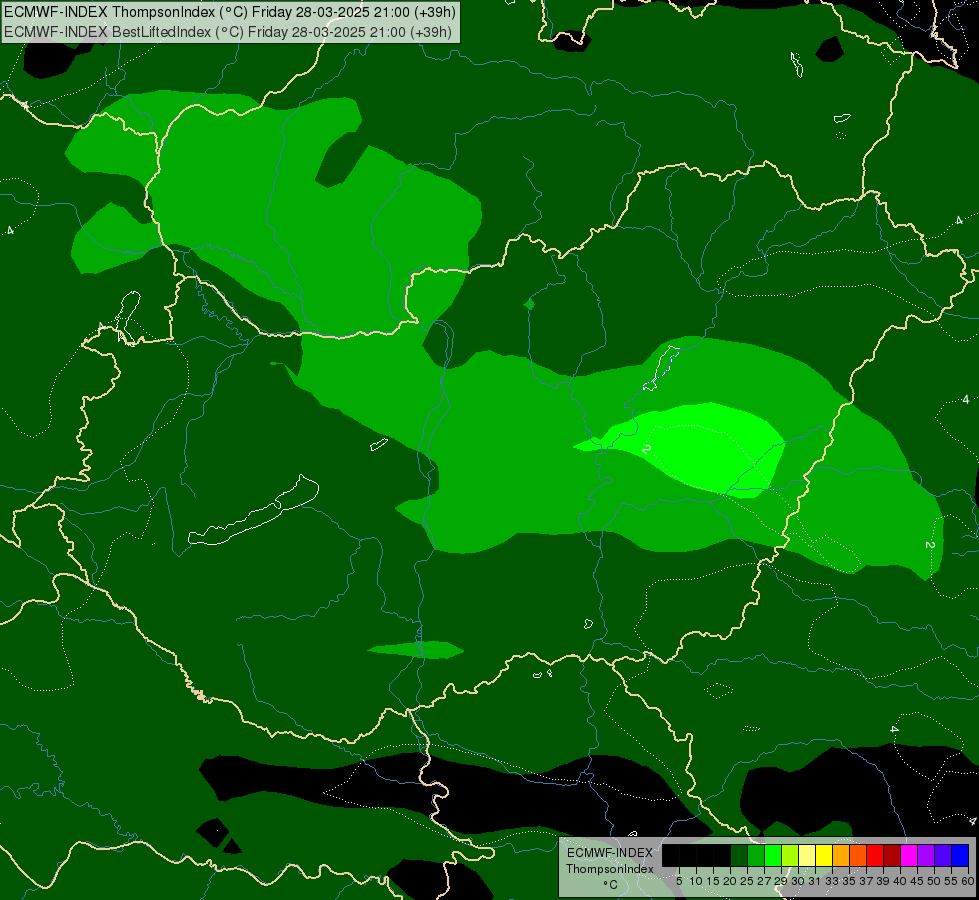Click the bright red 37–39 legend swatch

pyautogui.click(x=875, y=855)
